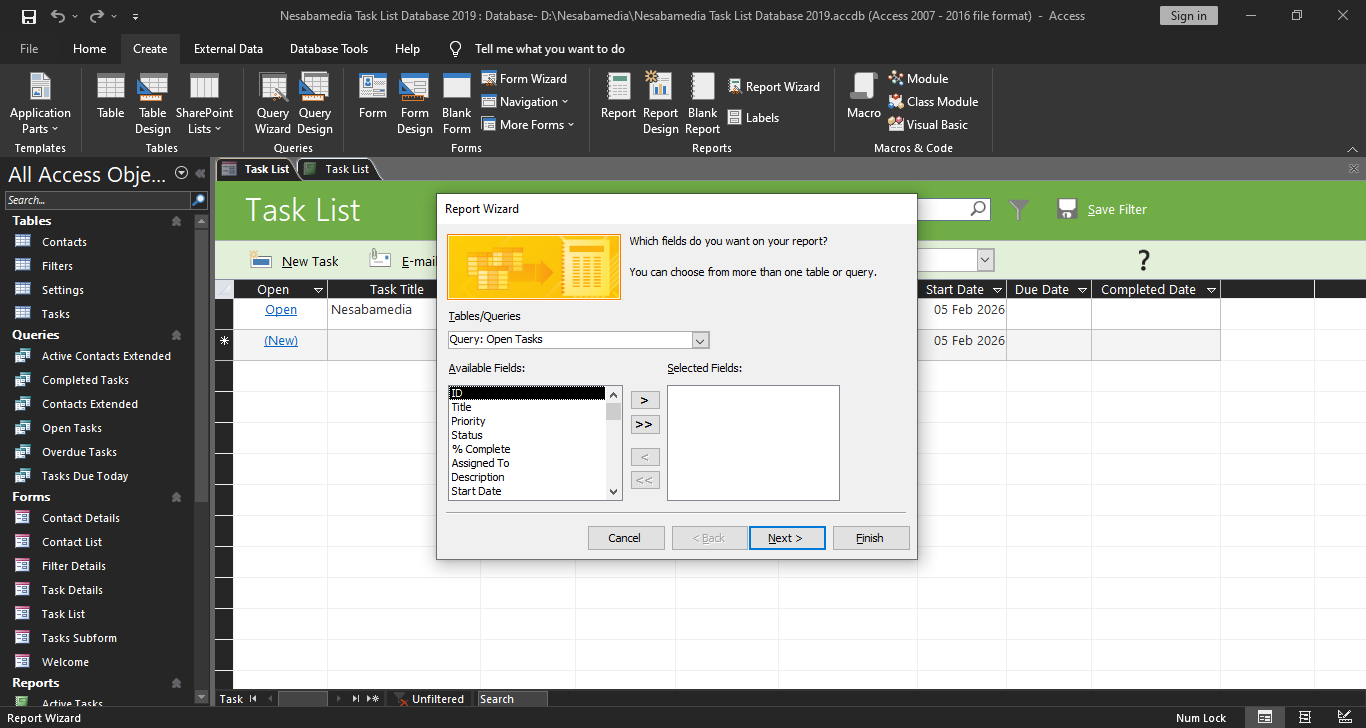Add all fields with >> button
1366x728 pixels.
(645, 425)
